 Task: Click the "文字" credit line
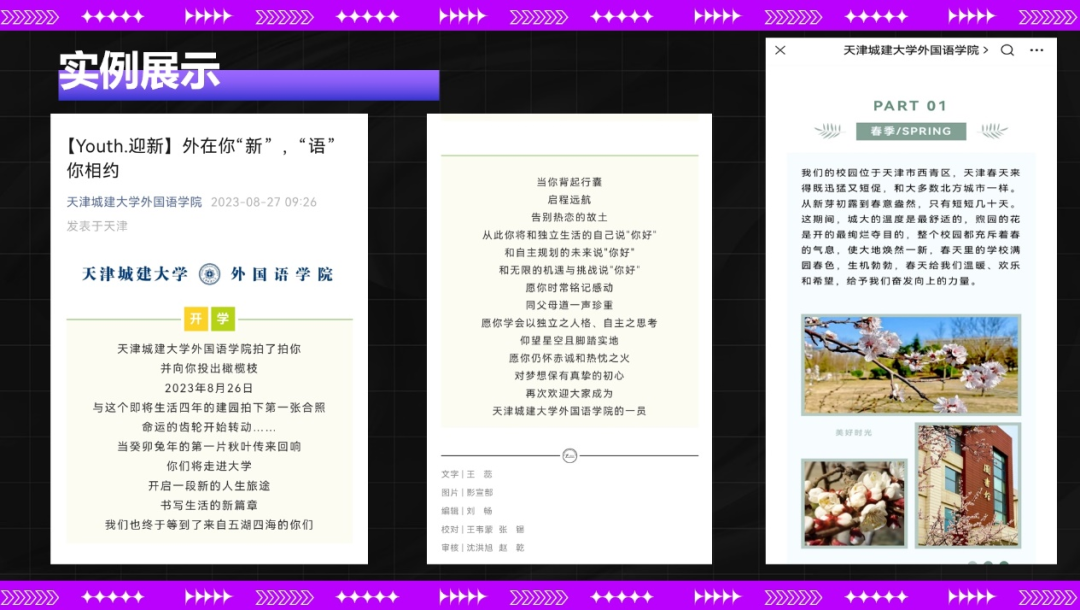467,474
